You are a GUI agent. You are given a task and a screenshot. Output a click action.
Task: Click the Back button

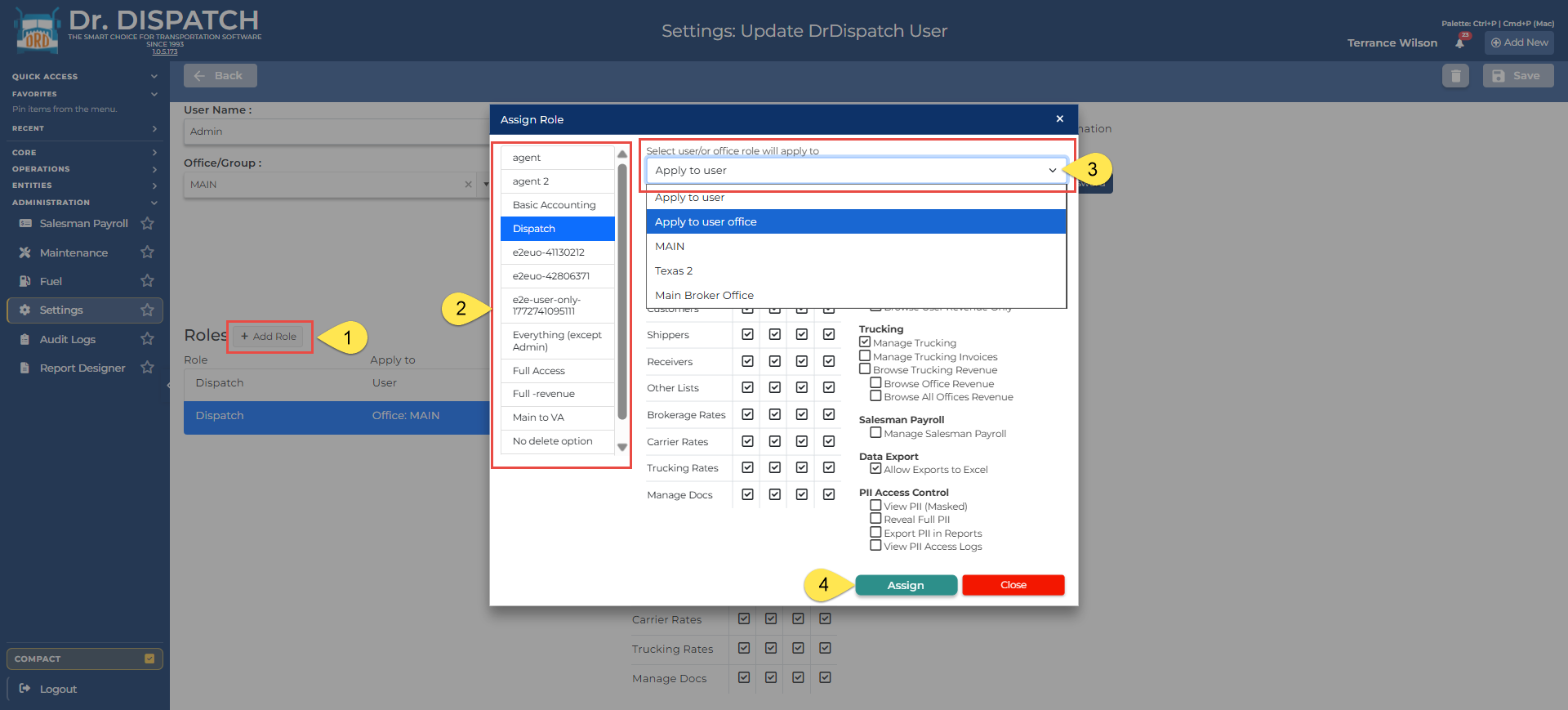(x=220, y=76)
